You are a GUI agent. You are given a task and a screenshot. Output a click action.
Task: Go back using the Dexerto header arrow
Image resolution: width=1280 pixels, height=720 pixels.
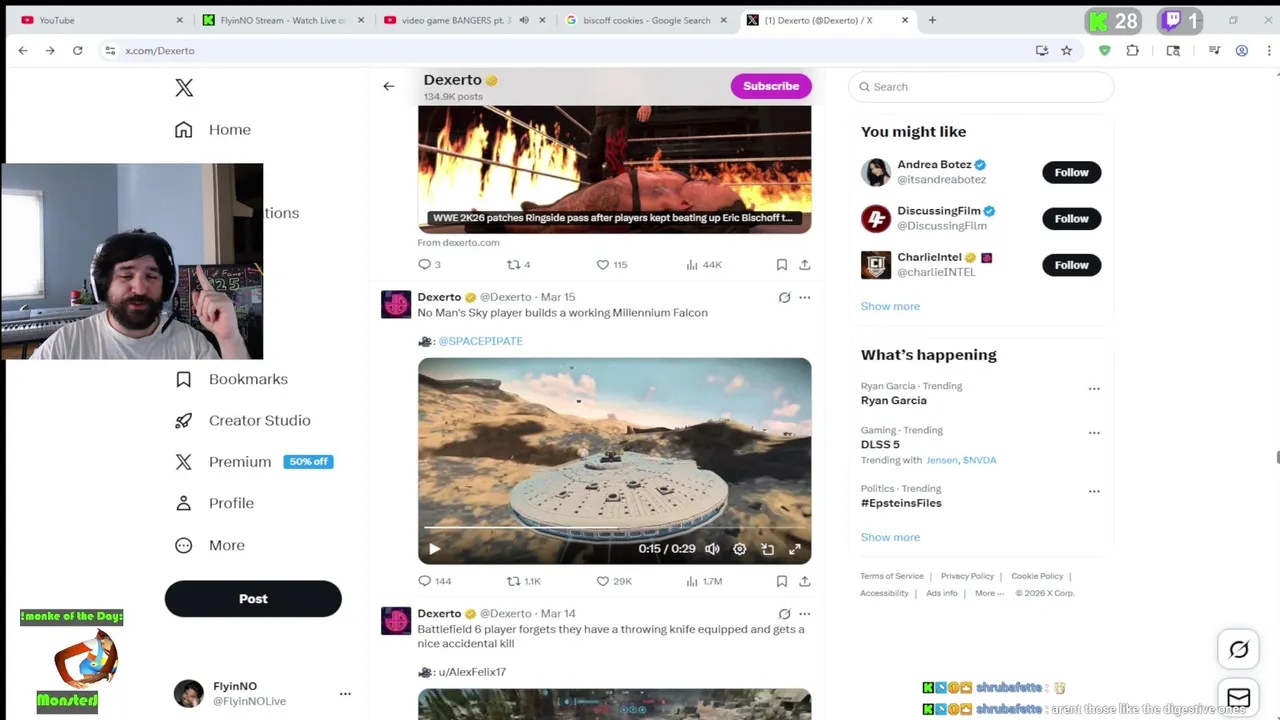pos(389,86)
